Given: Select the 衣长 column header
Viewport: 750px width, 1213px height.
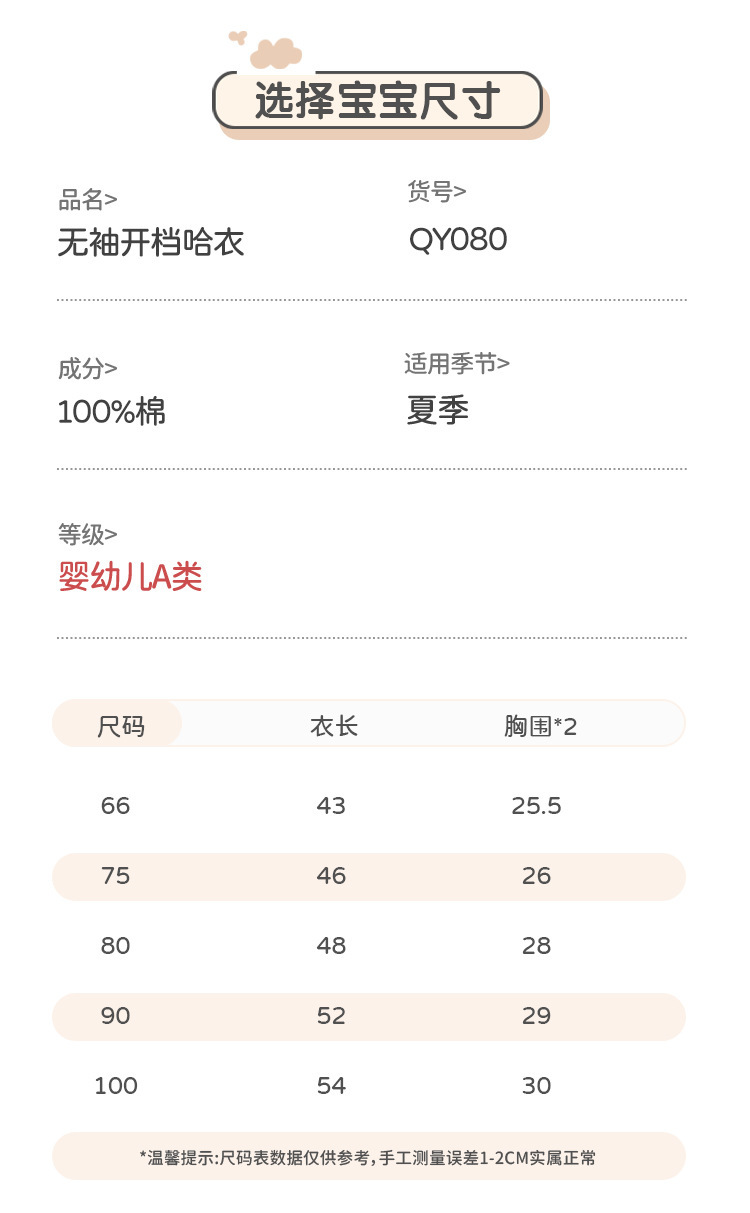Looking at the screenshot, I should click(334, 725).
